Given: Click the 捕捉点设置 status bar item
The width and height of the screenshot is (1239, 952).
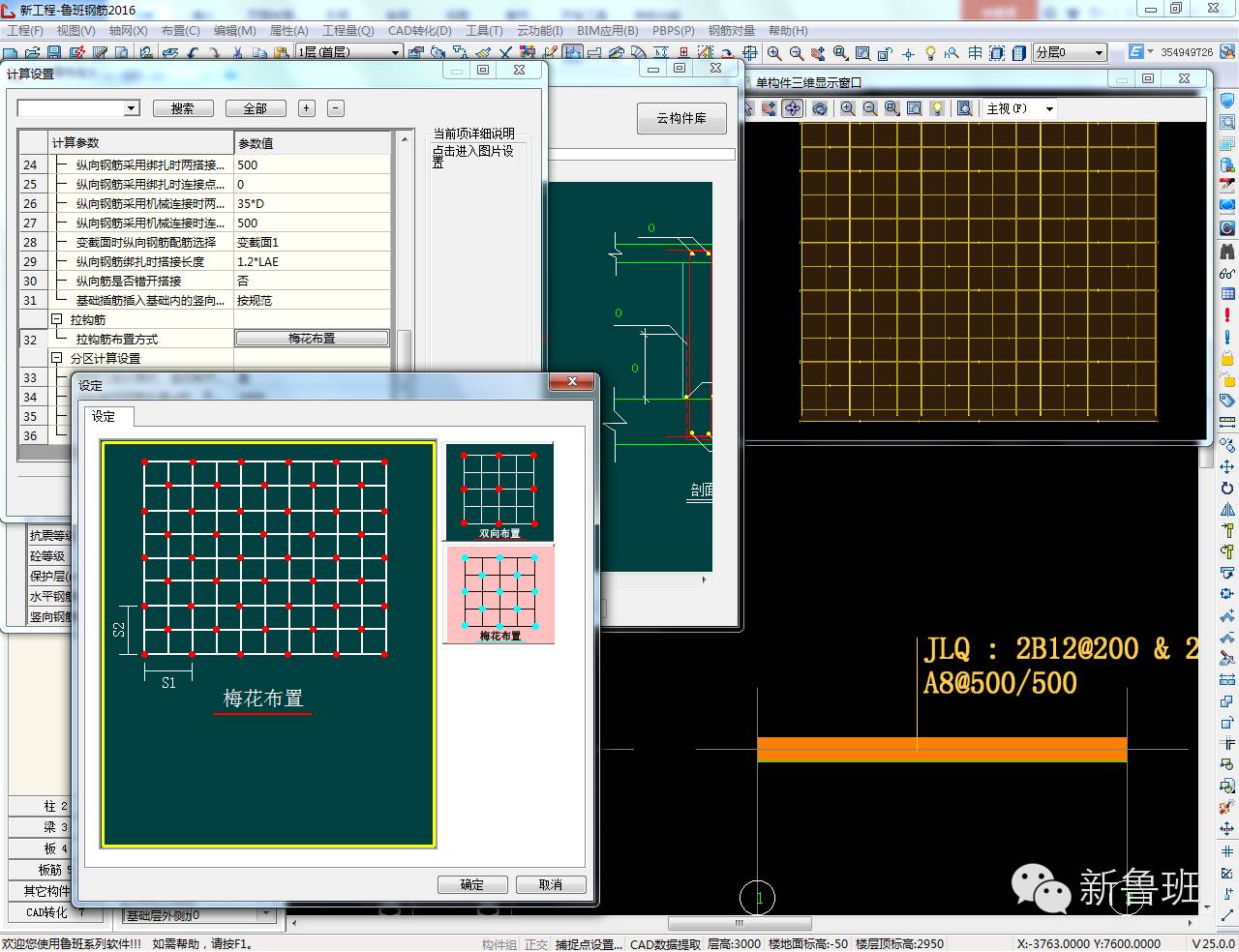Looking at the screenshot, I should tap(589, 944).
